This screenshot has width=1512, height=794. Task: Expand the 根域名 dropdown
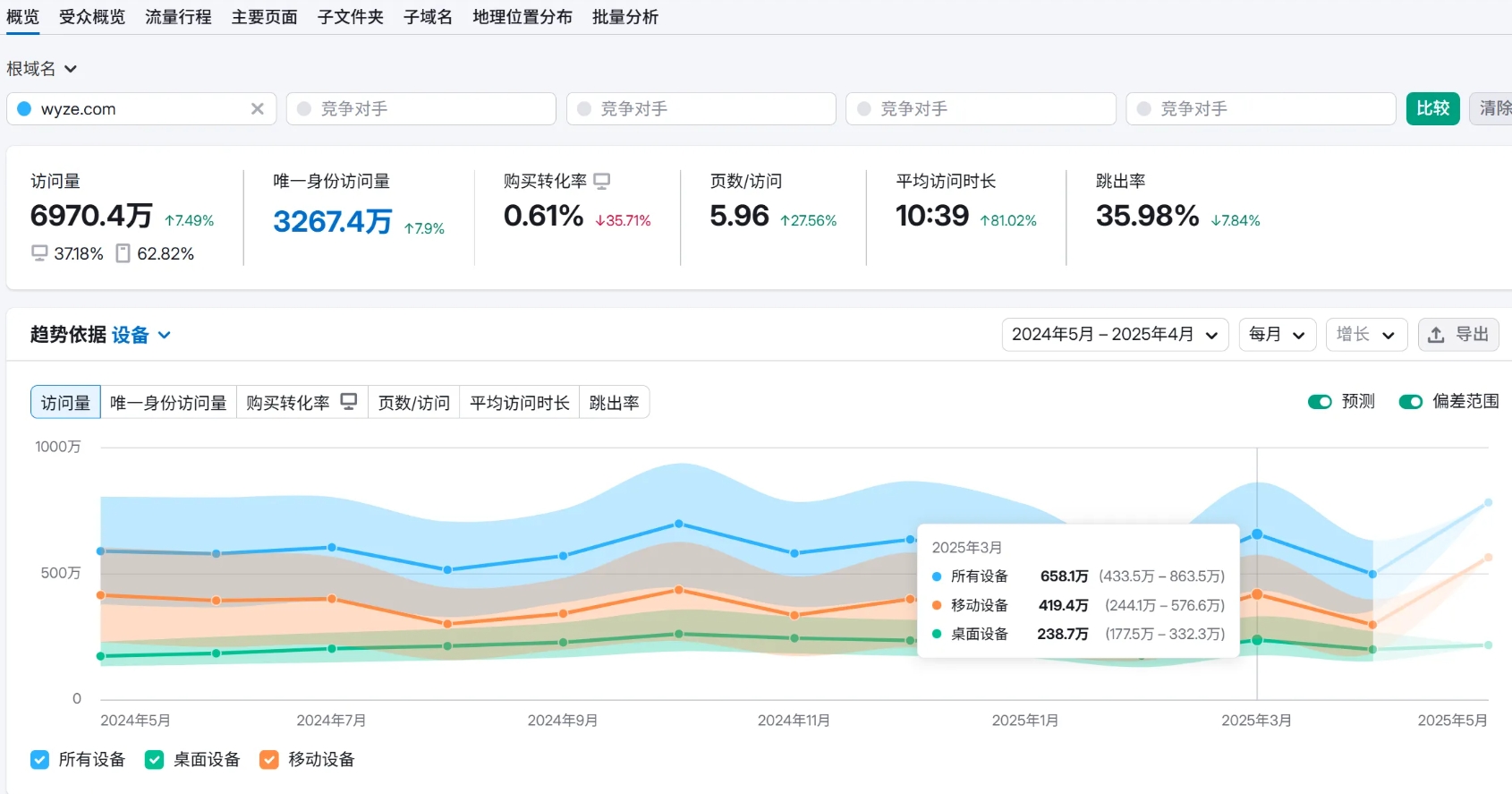42,69
